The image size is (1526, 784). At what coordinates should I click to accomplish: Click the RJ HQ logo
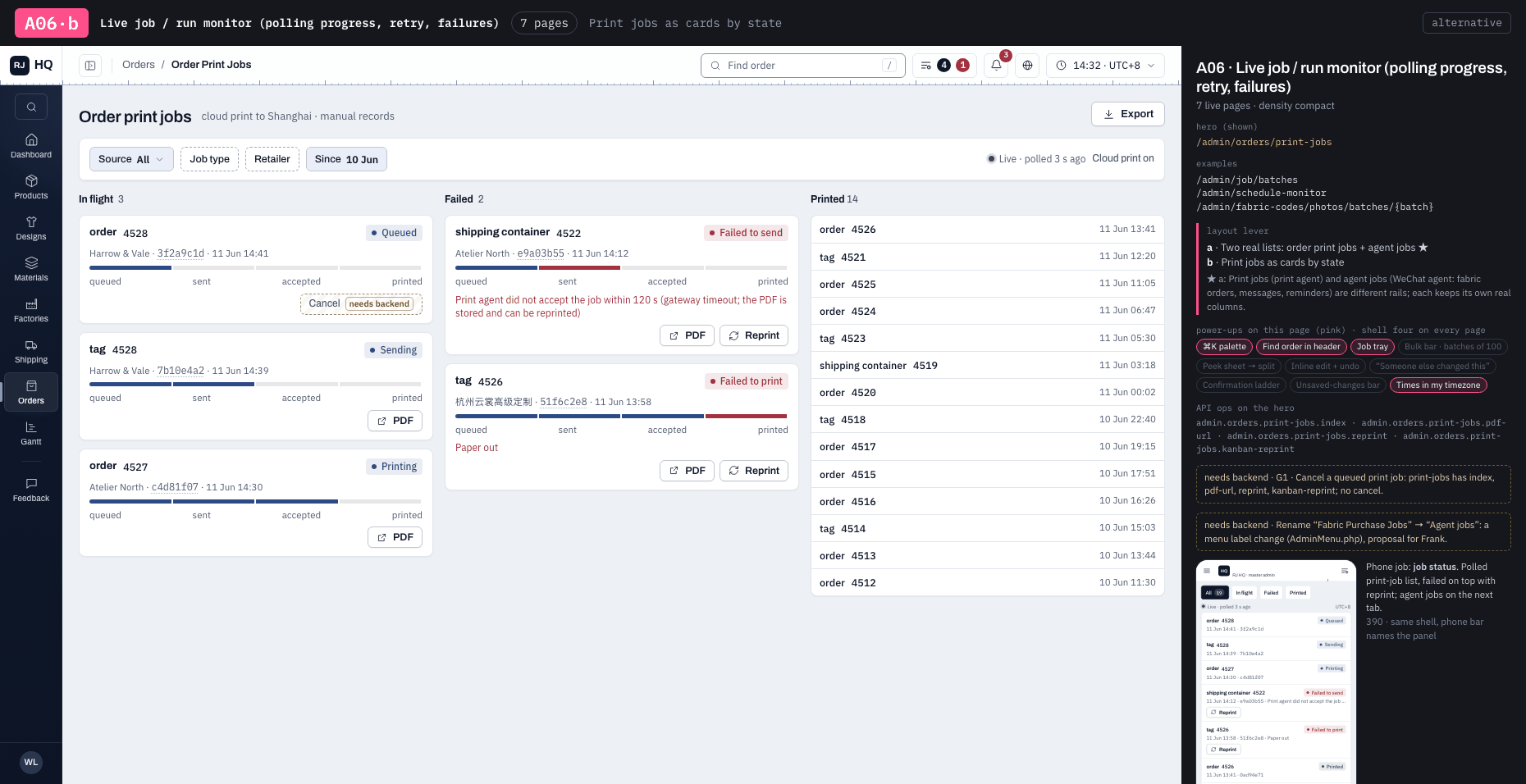click(31, 65)
